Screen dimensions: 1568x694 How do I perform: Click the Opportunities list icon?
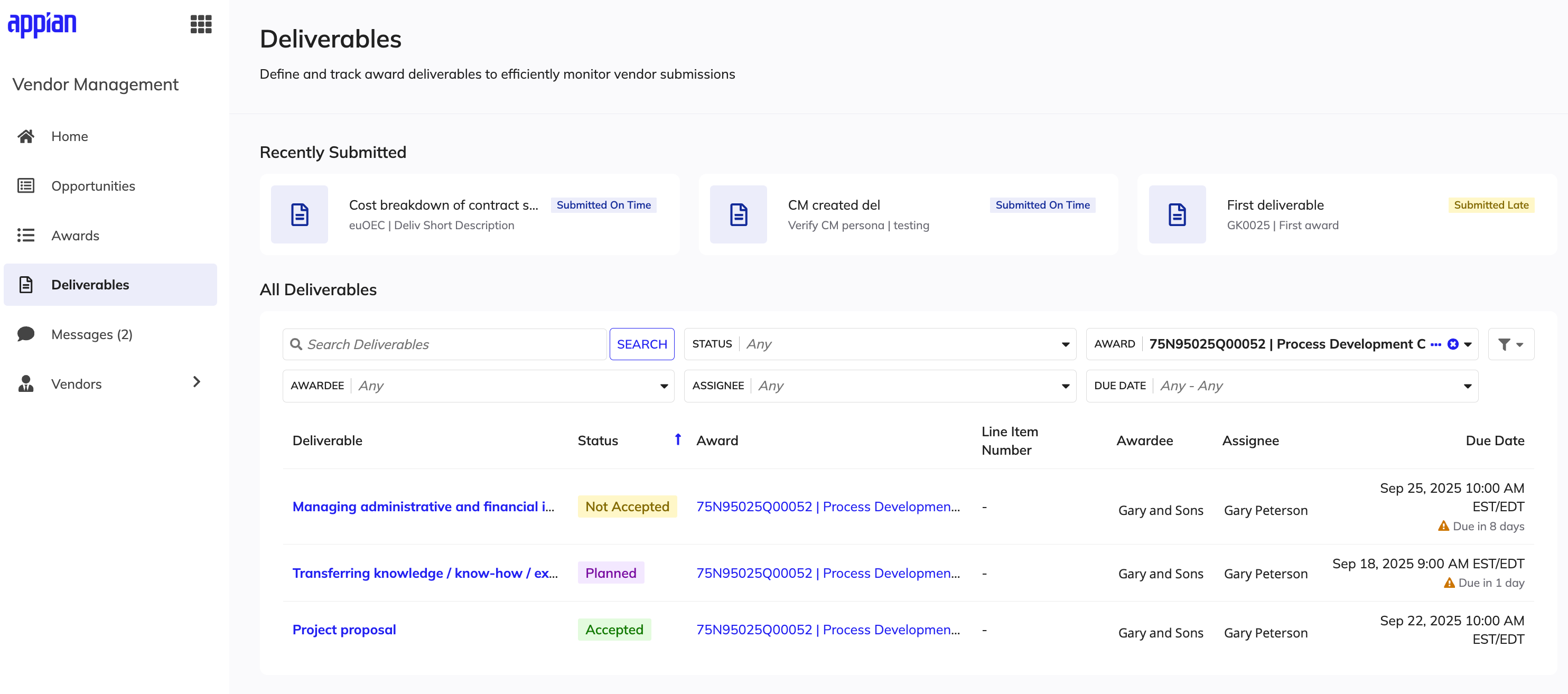pos(25,186)
